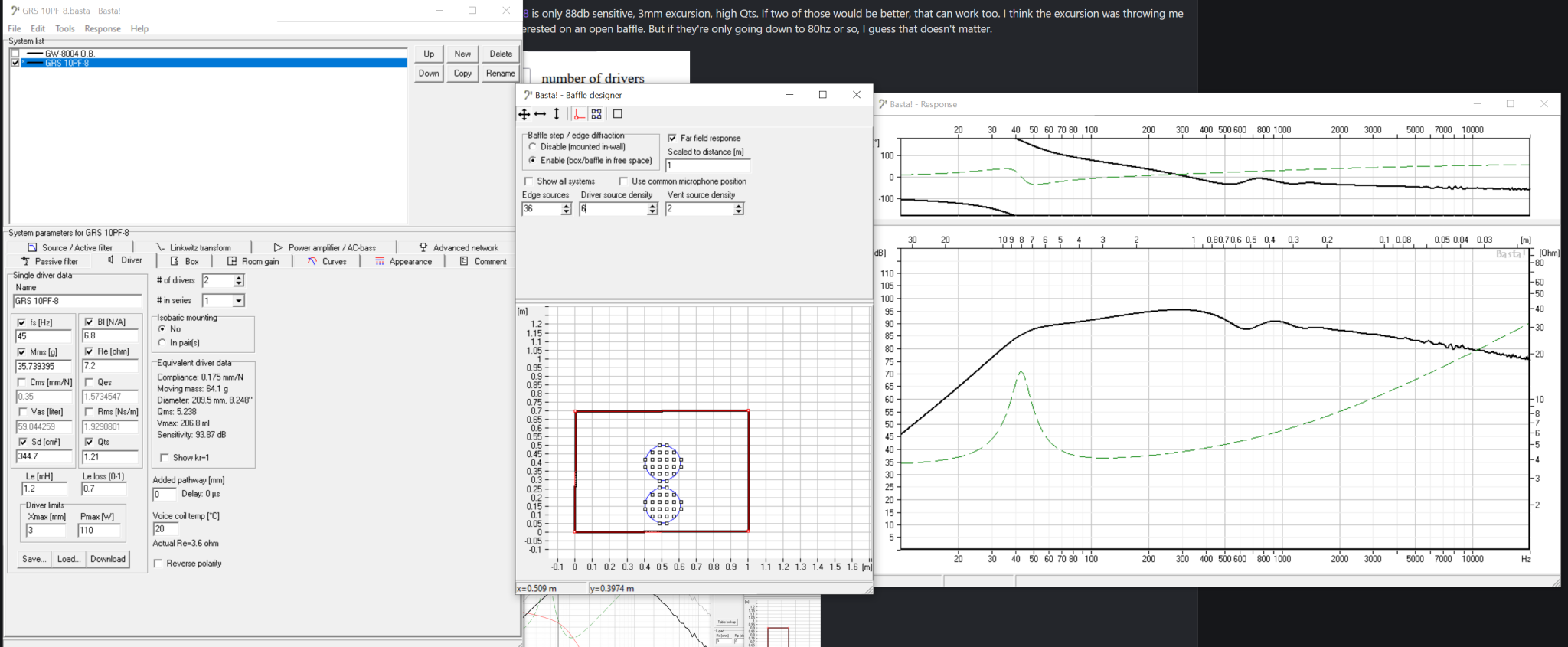Check the GW-8004 O.B. system checkbox
Screen dimensions: 1568x647
(15, 54)
